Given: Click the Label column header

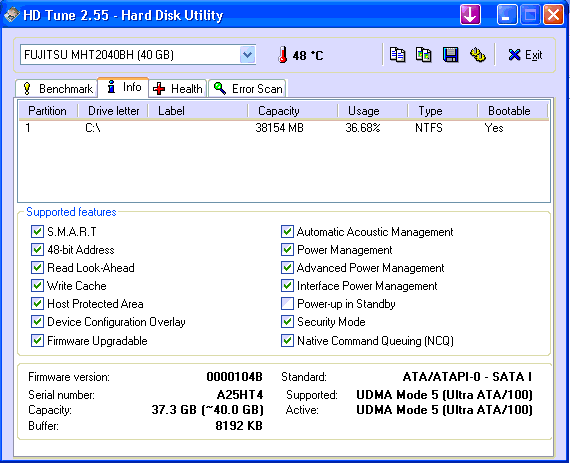Looking at the screenshot, I should point(198,110).
